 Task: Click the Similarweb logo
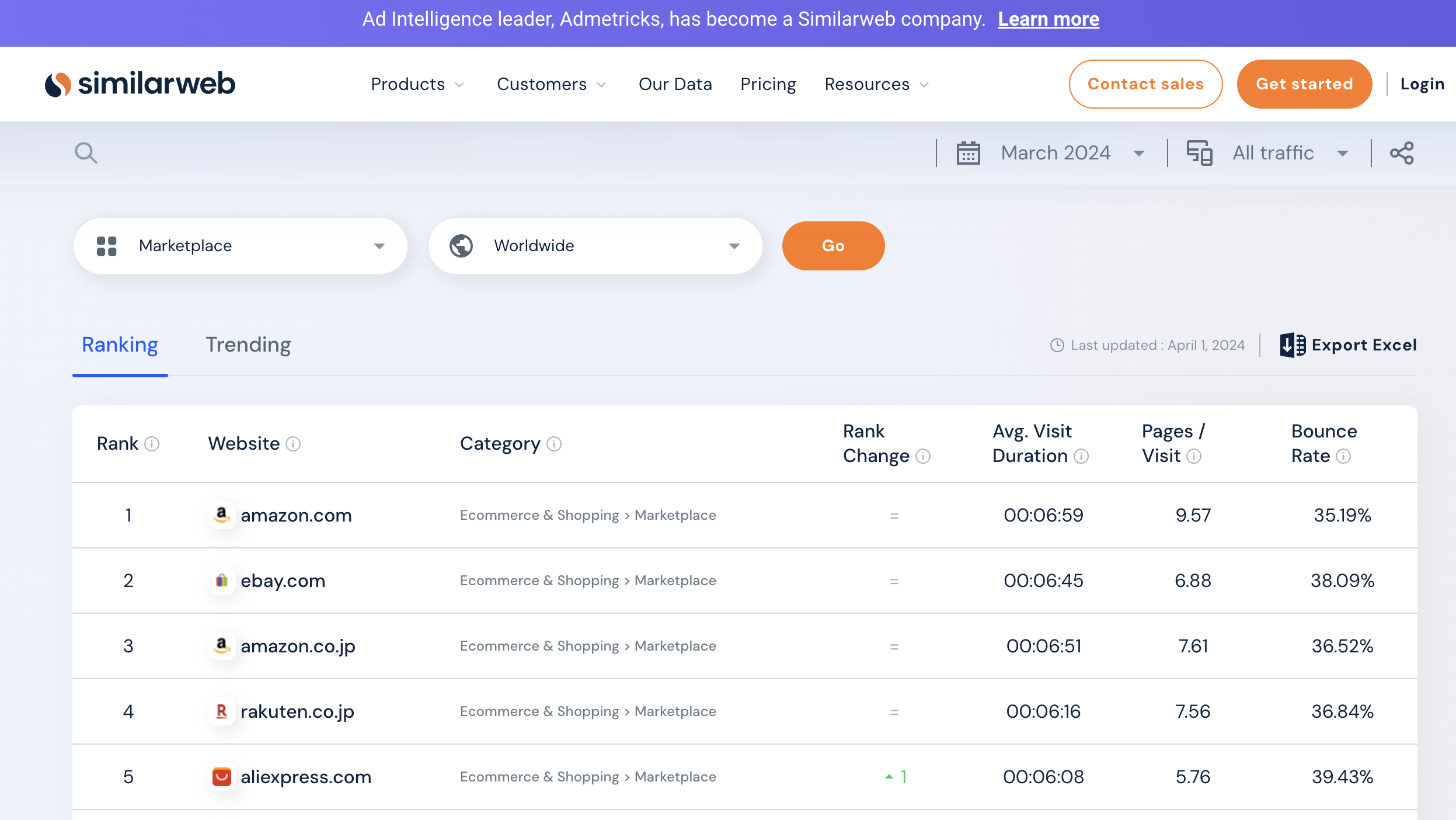140,84
